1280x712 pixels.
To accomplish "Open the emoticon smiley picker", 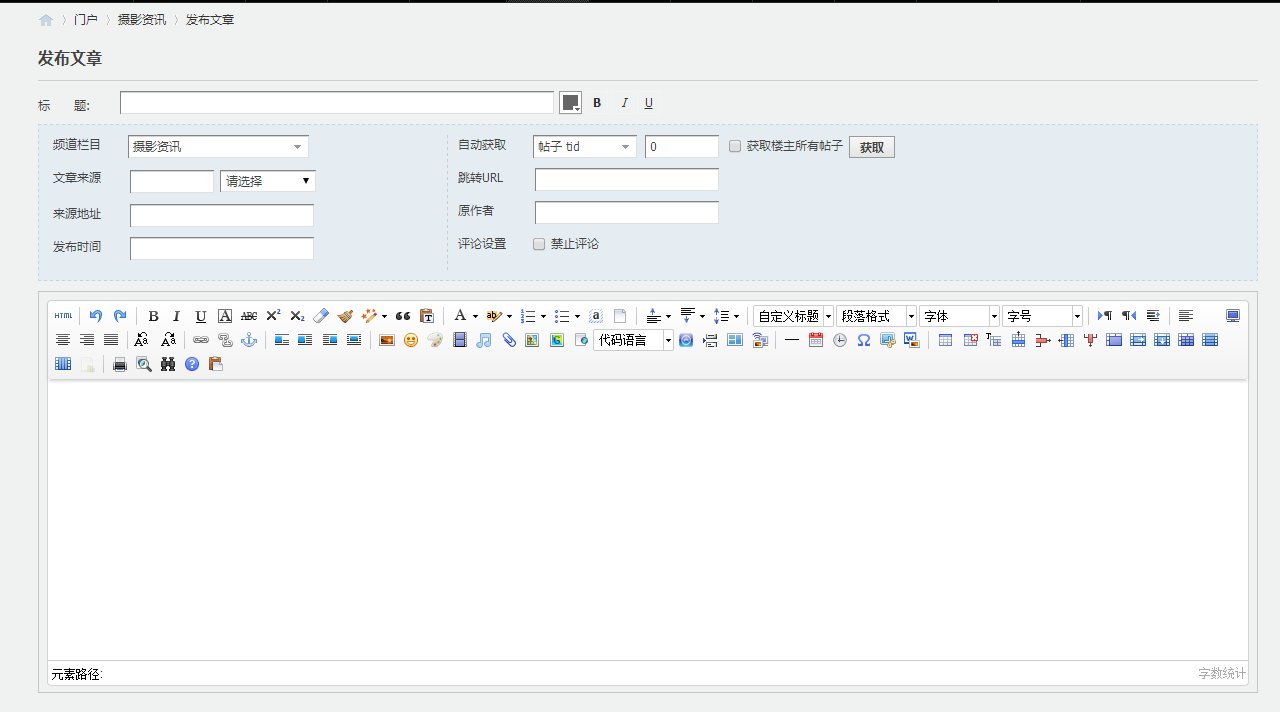I will pyautogui.click(x=410, y=340).
